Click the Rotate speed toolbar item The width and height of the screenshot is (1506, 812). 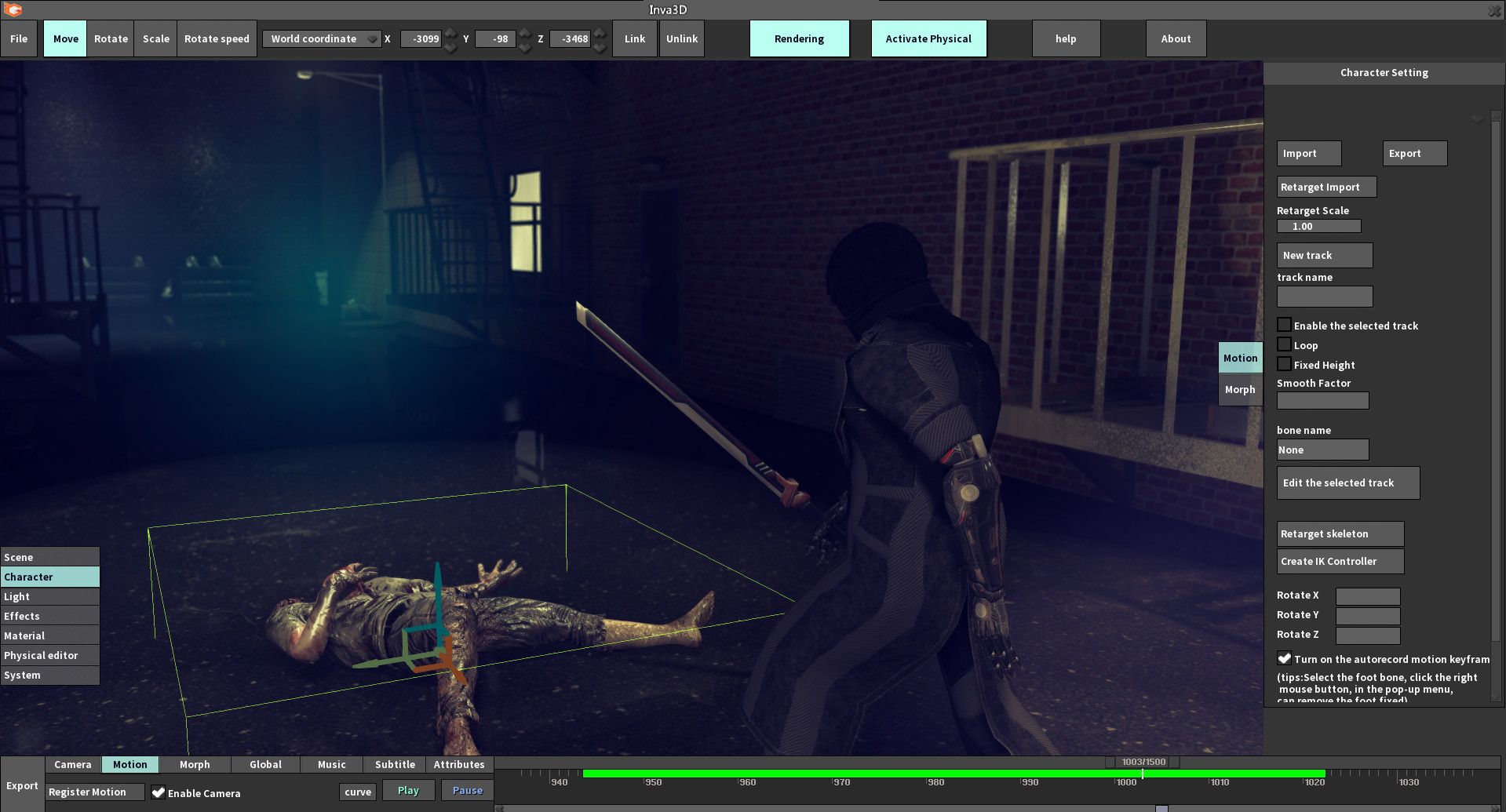[217, 38]
